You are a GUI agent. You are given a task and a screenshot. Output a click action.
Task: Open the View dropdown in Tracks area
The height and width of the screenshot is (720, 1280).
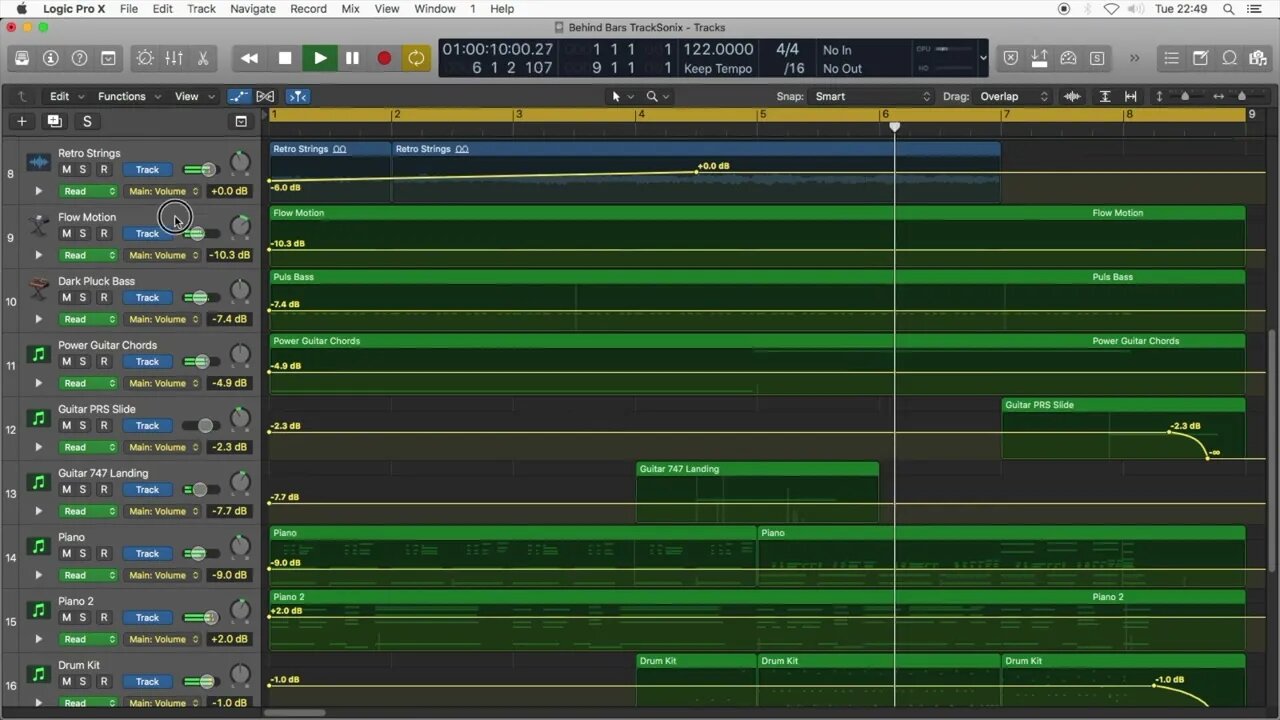click(x=194, y=96)
